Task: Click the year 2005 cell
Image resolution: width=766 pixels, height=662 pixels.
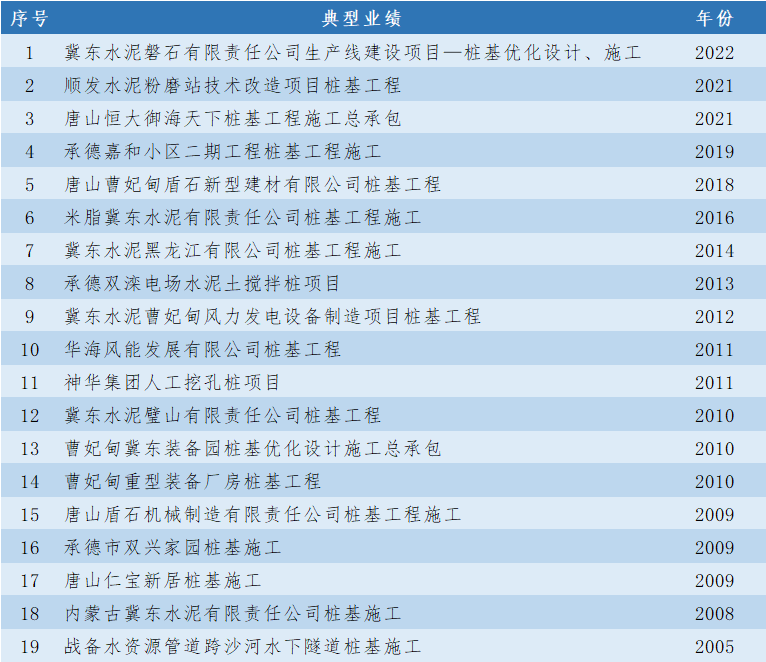Action: click(714, 646)
